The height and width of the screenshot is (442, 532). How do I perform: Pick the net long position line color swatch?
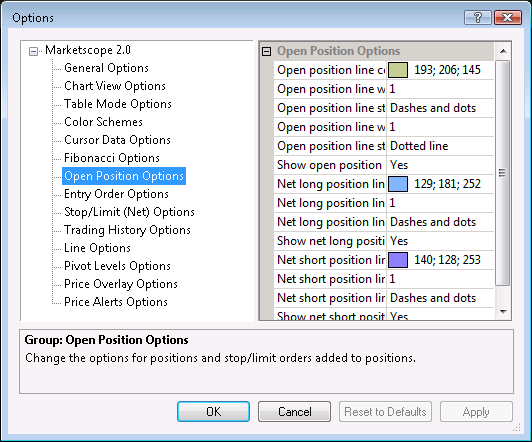398,184
